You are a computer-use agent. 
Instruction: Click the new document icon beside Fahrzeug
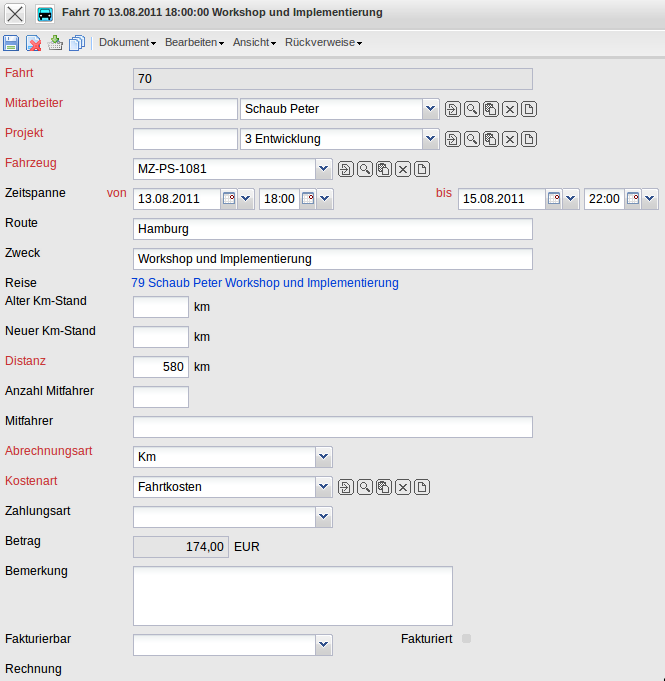pos(422,169)
